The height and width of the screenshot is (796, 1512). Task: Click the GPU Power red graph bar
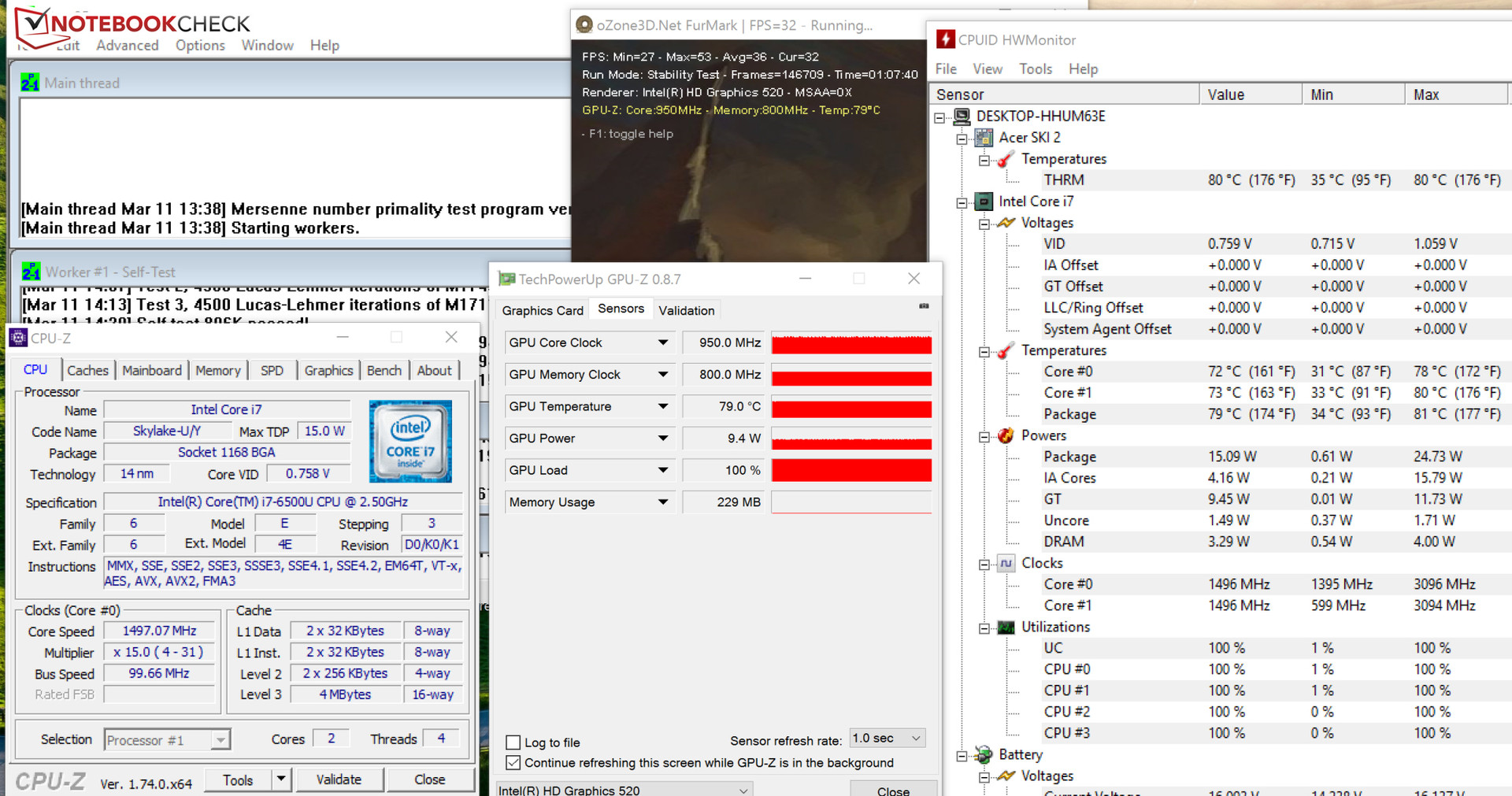point(851,439)
